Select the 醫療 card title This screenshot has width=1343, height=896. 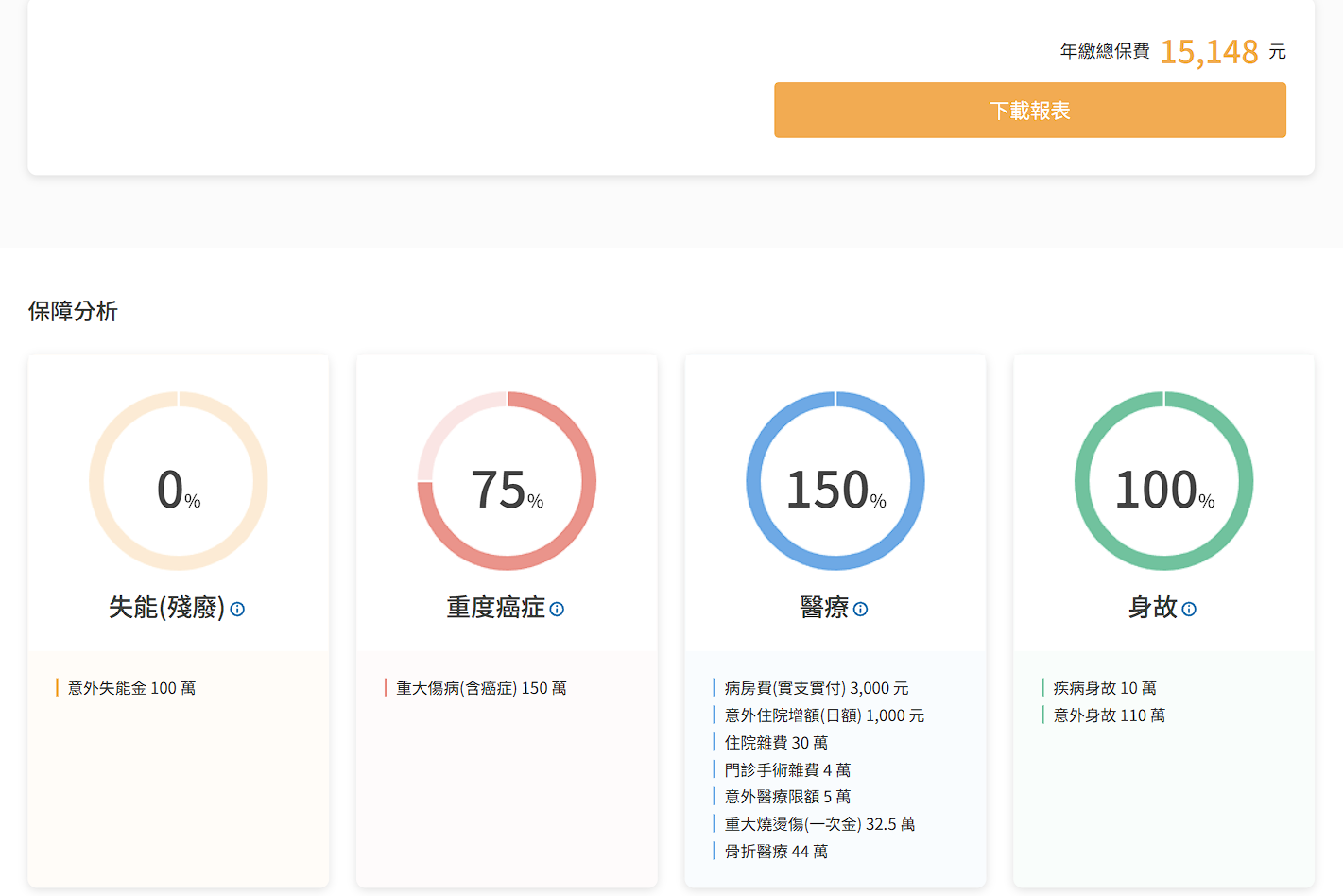coord(824,608)
